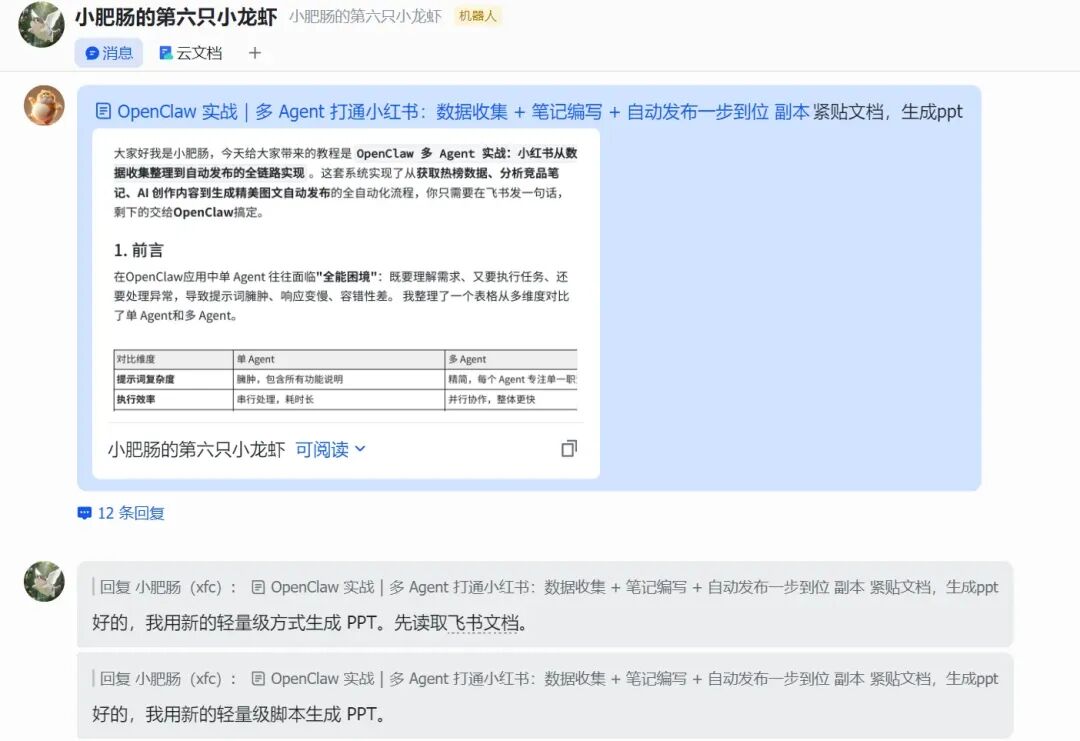Switch to the 云文档 tab
1080x741 pixels.
point(191,53)
